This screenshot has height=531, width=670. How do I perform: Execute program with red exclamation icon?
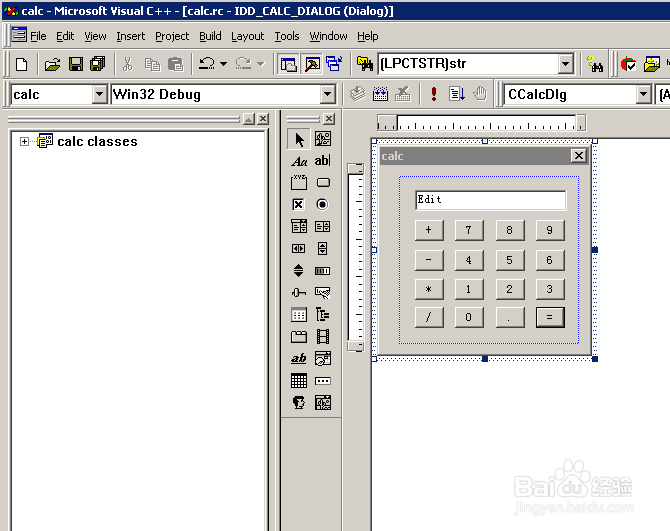pyautogui.click(x=434, y=94)
